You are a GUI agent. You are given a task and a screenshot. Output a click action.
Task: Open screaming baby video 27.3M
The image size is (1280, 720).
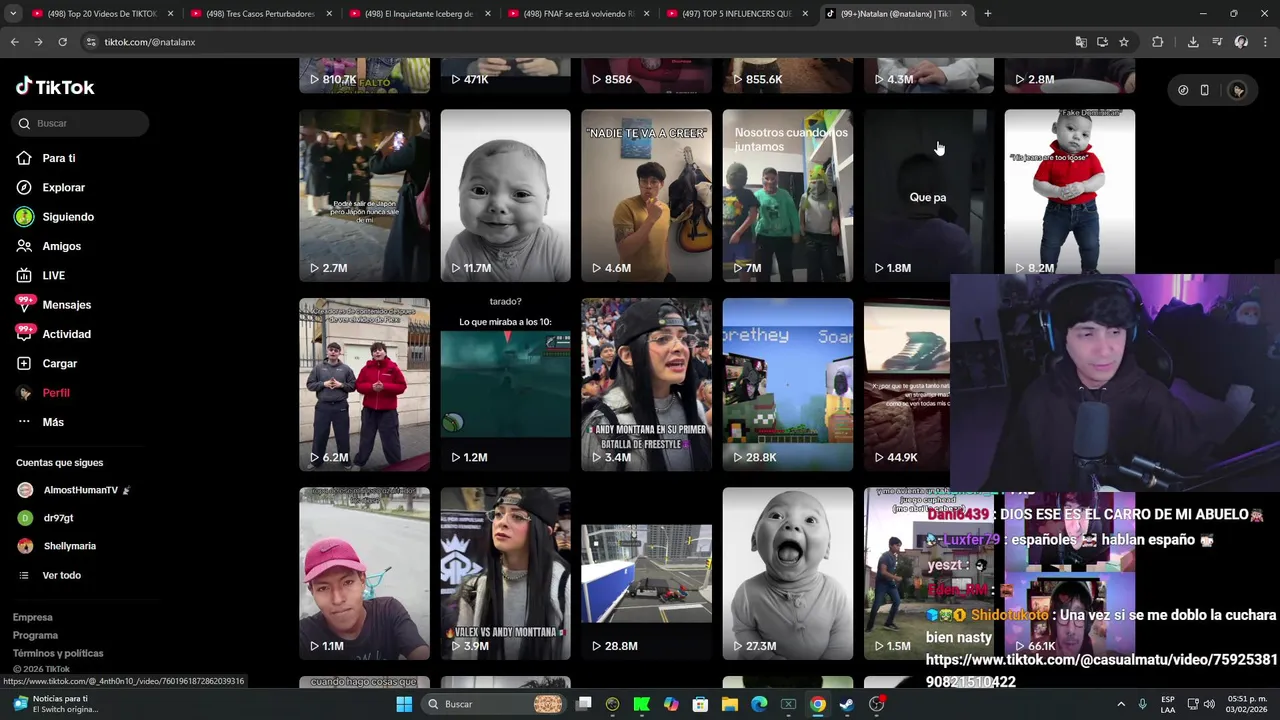pos(788,573)
